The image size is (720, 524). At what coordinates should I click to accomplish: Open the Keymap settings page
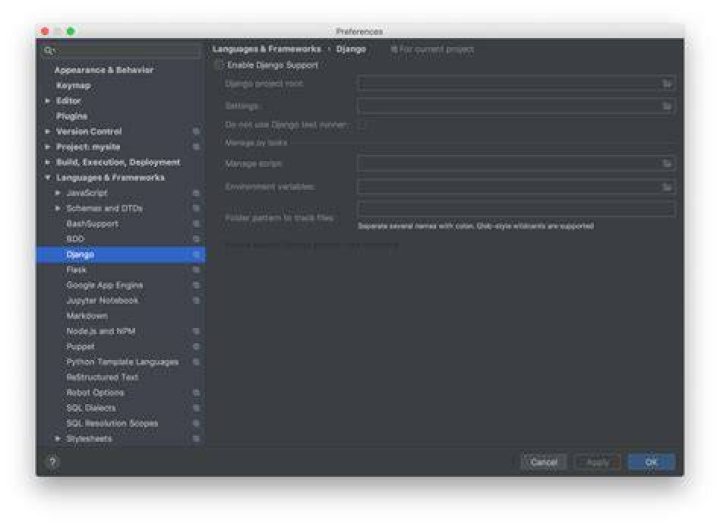pyautogui.click(x=73, y=85)
